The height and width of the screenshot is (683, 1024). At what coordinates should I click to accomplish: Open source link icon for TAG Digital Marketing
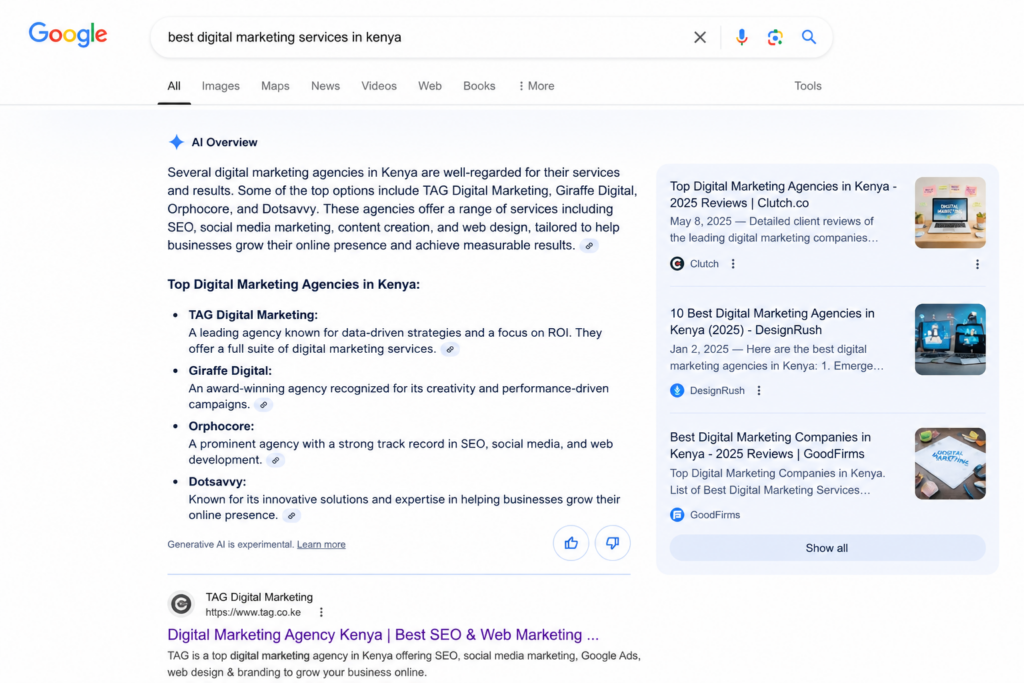(x=450, y=349)
